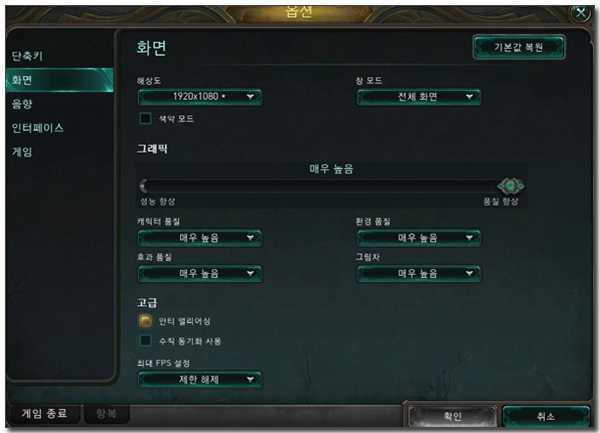
Task: Close the options window with X icon
Action: pos(580,13)
